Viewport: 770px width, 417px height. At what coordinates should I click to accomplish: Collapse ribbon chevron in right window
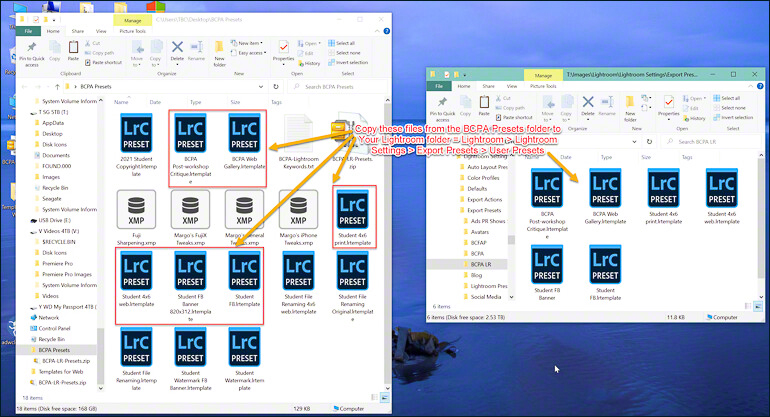(751, 86)
